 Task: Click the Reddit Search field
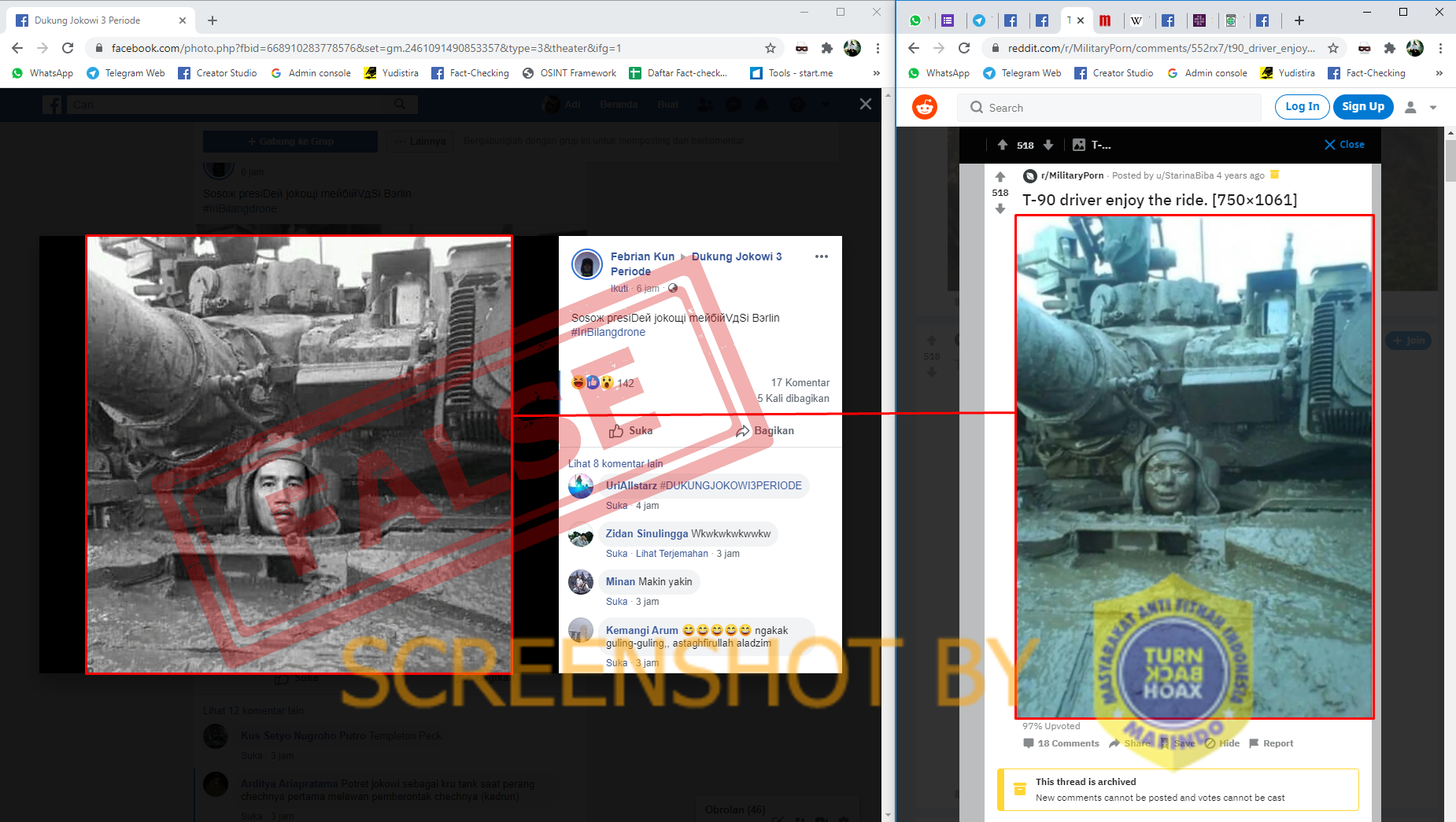(1110, 108)
